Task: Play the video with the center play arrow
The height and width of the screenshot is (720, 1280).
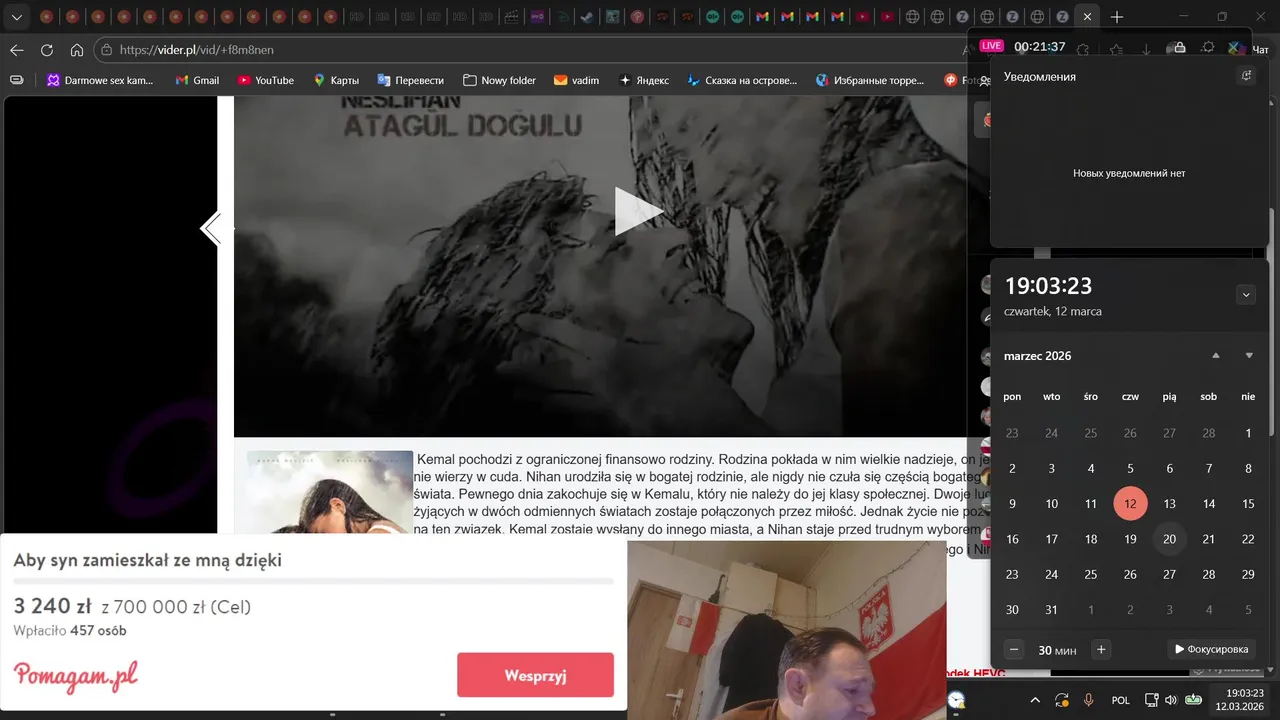Action: tap(638, 211)
